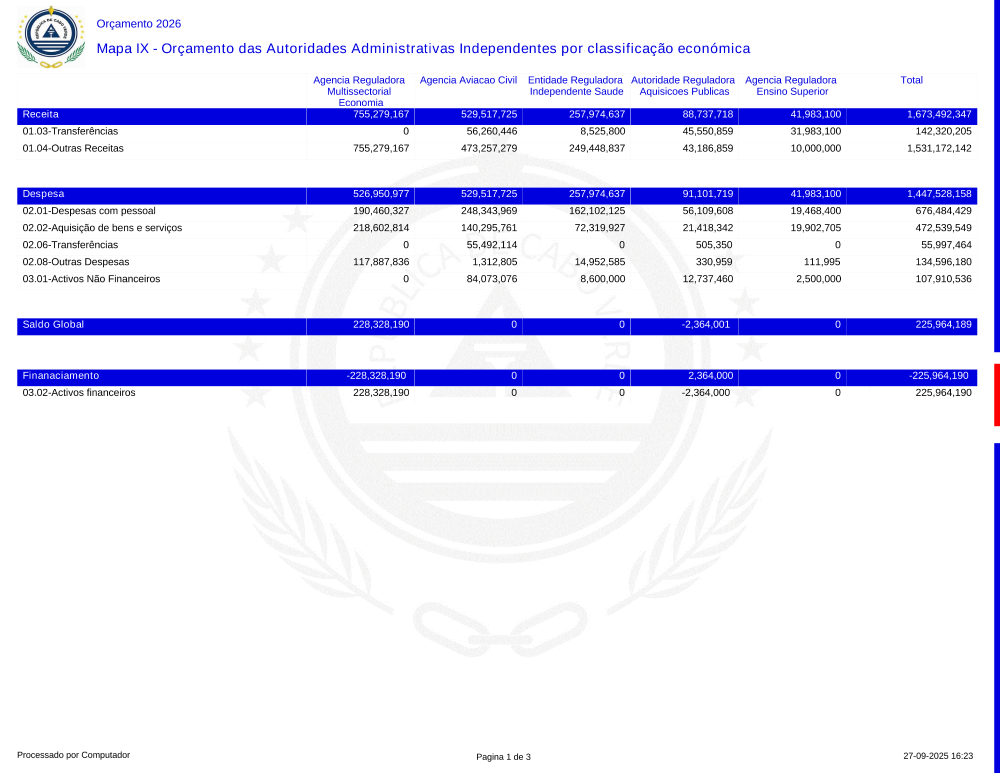Select the '02.08-Outras Despesas' row label
This screenshot has width=1000, height=773.
76,262
